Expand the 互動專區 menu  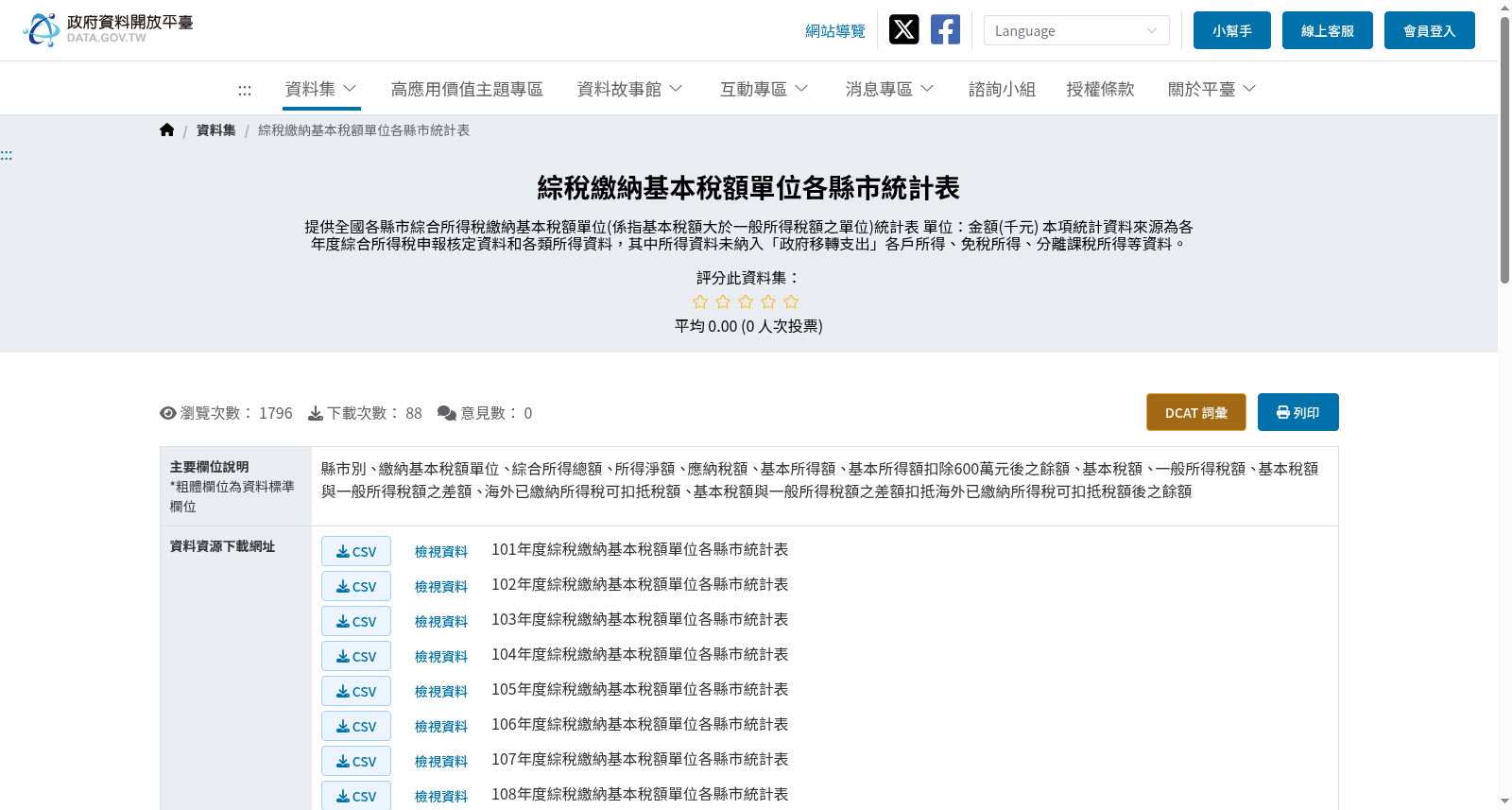click(765, 89)
